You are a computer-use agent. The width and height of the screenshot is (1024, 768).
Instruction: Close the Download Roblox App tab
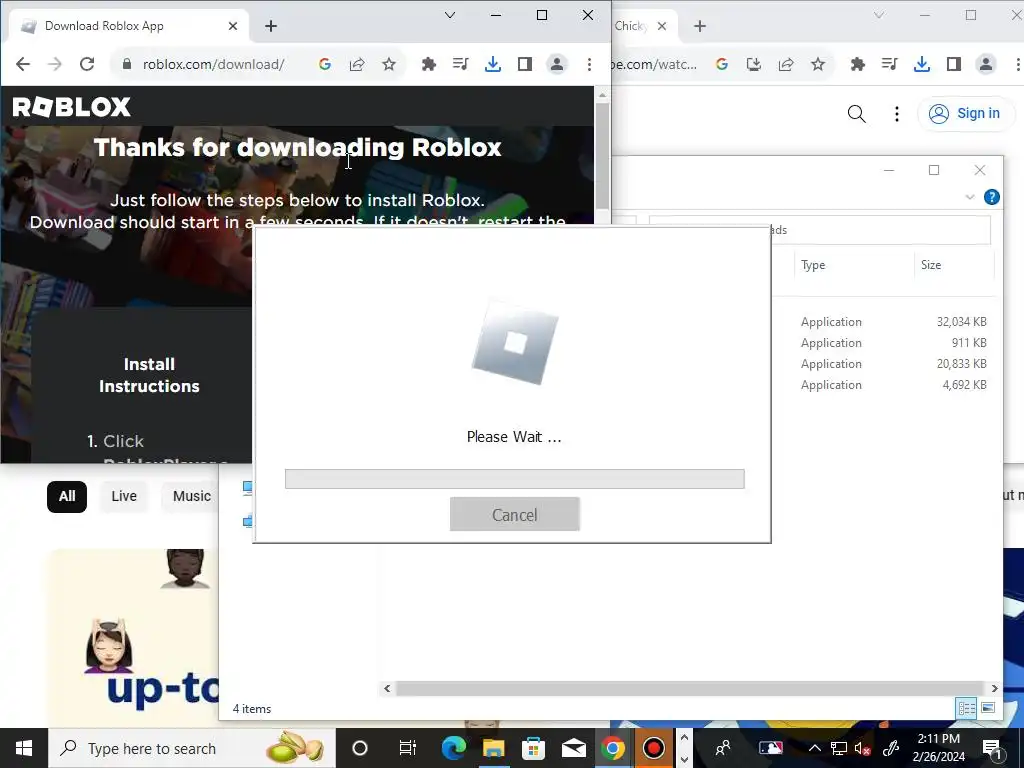coord(233,26)
